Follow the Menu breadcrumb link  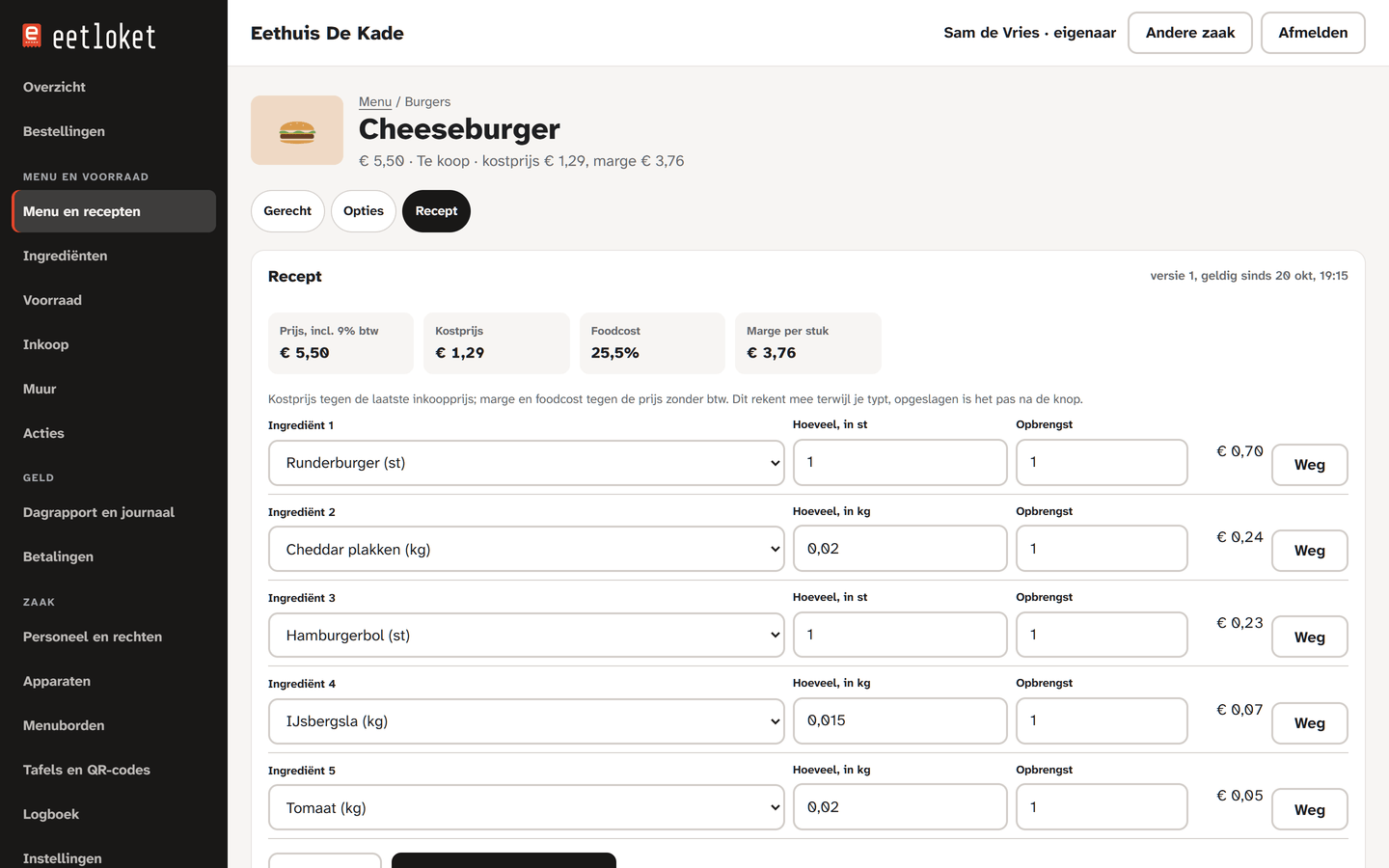pyautogui.click(x=375, y=101)
